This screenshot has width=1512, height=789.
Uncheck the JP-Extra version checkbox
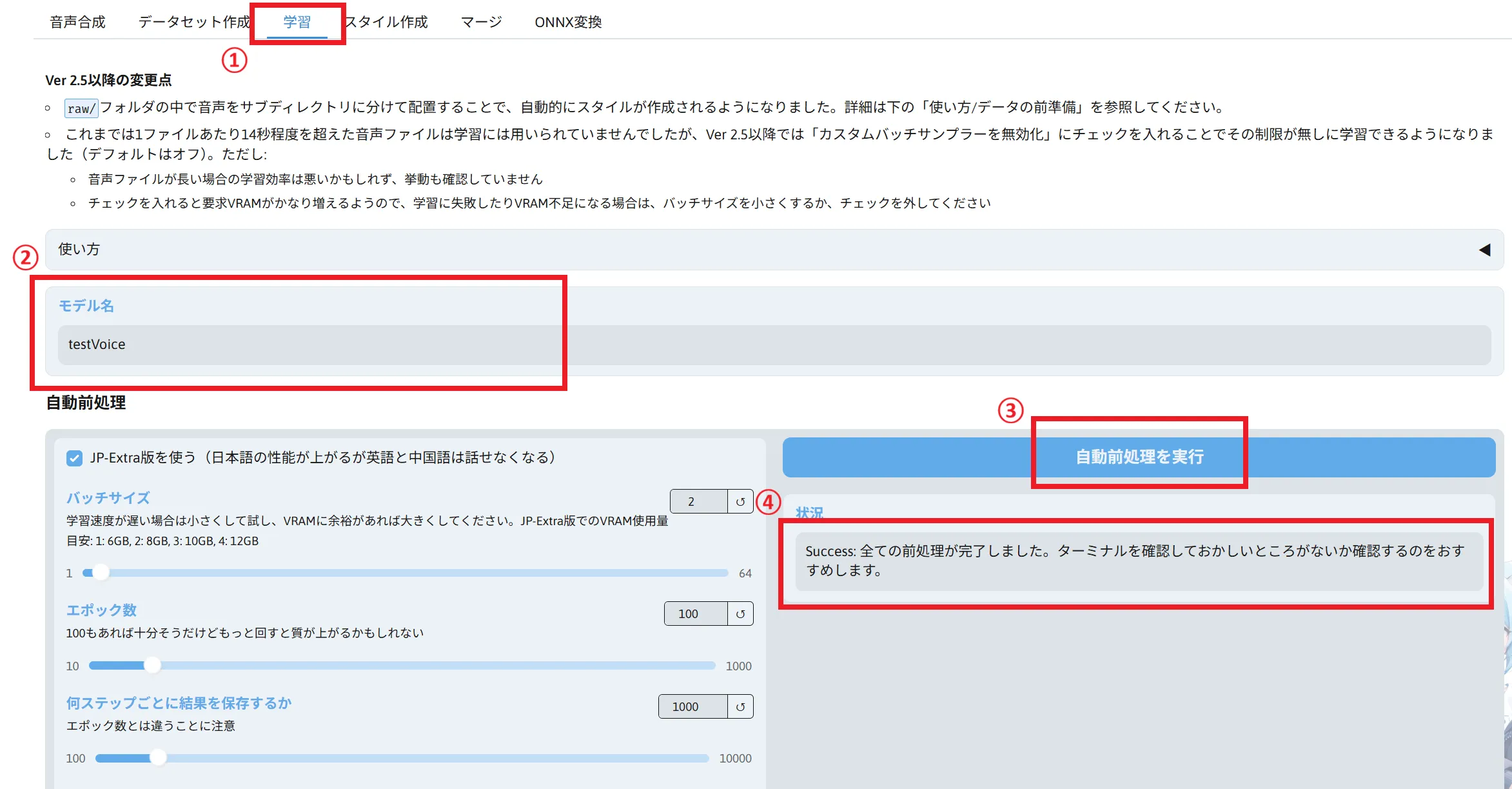tap(75, 458)
